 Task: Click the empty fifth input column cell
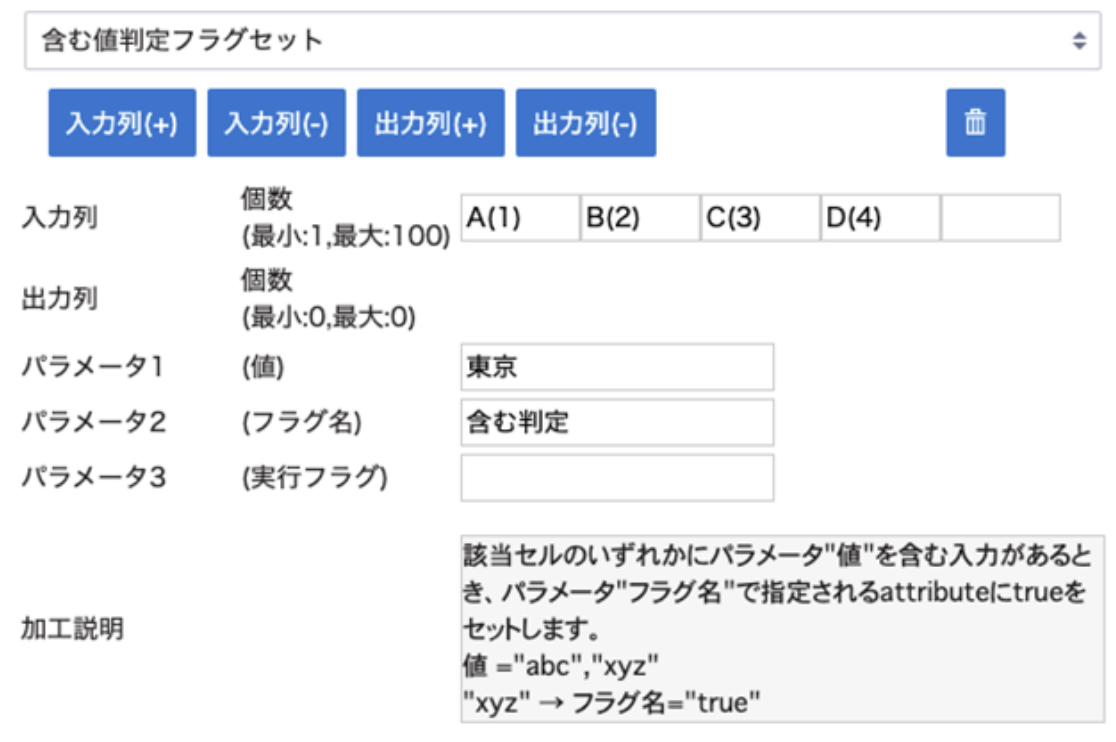pyautogui.click(x=1000, y=218)
